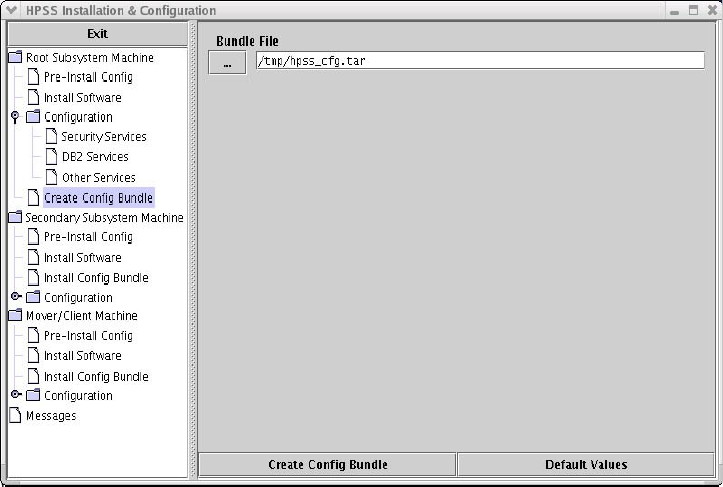The height and width of the screenshot is (487, 723).
Task: Open Security Services configuration
Action: [104, 137]
